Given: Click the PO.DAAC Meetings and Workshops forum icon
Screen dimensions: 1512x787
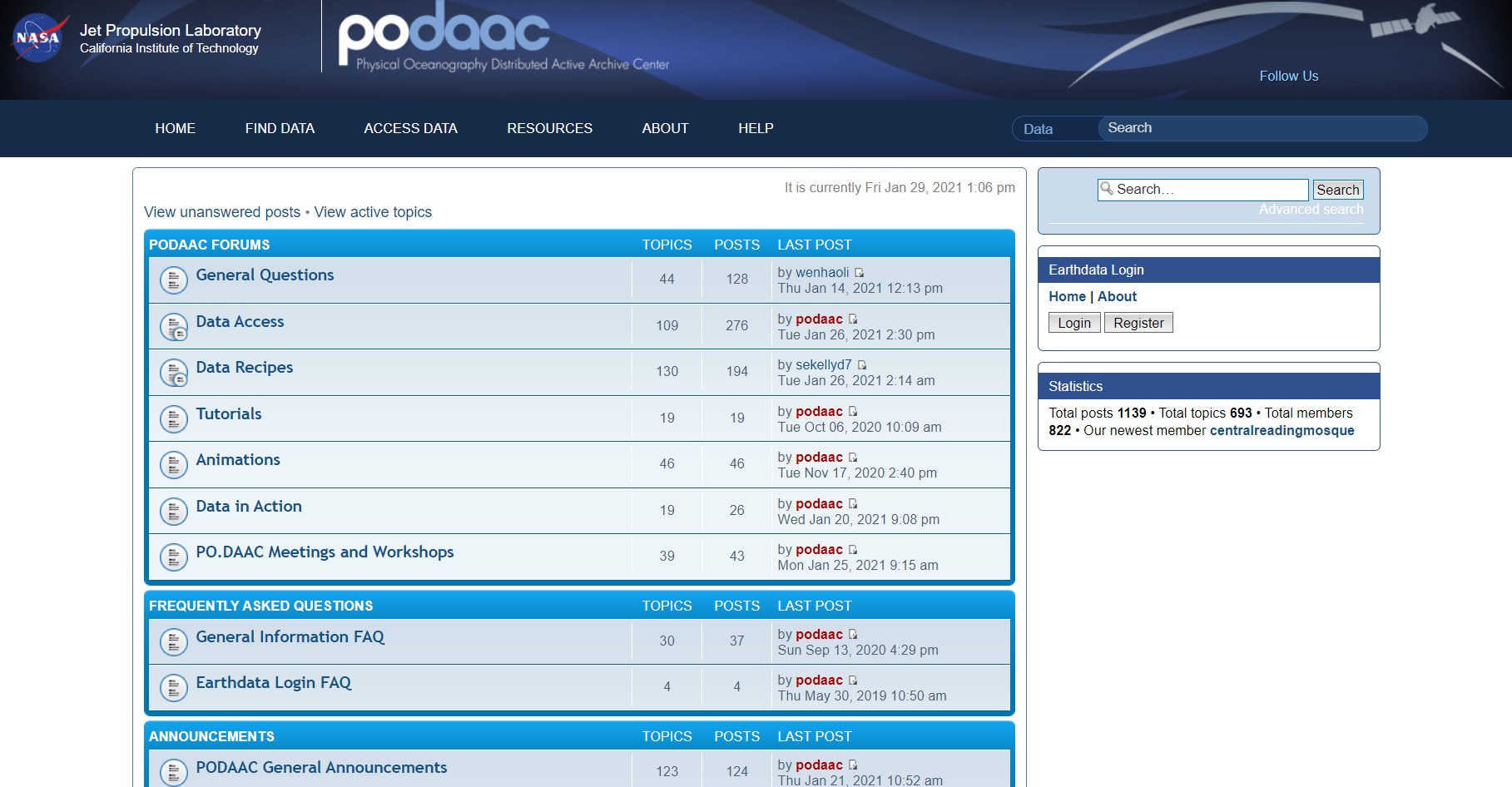Looking at the screenshot, I should 173,557.
